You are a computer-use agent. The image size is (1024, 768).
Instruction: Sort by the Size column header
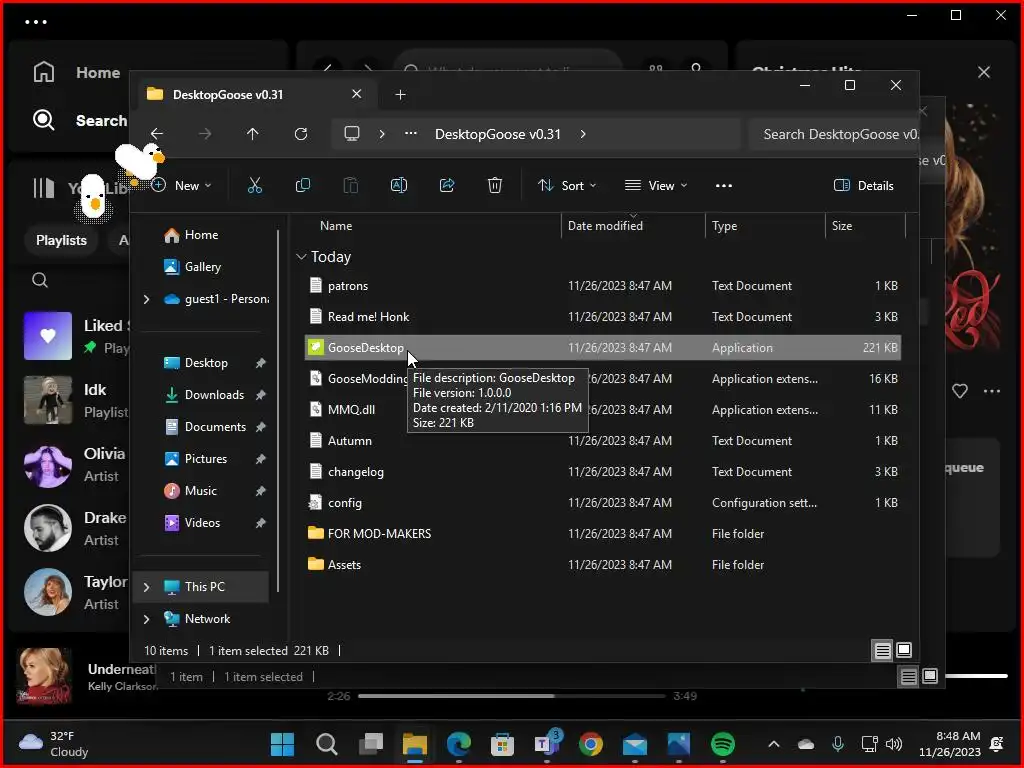click(x=865, y=226)
